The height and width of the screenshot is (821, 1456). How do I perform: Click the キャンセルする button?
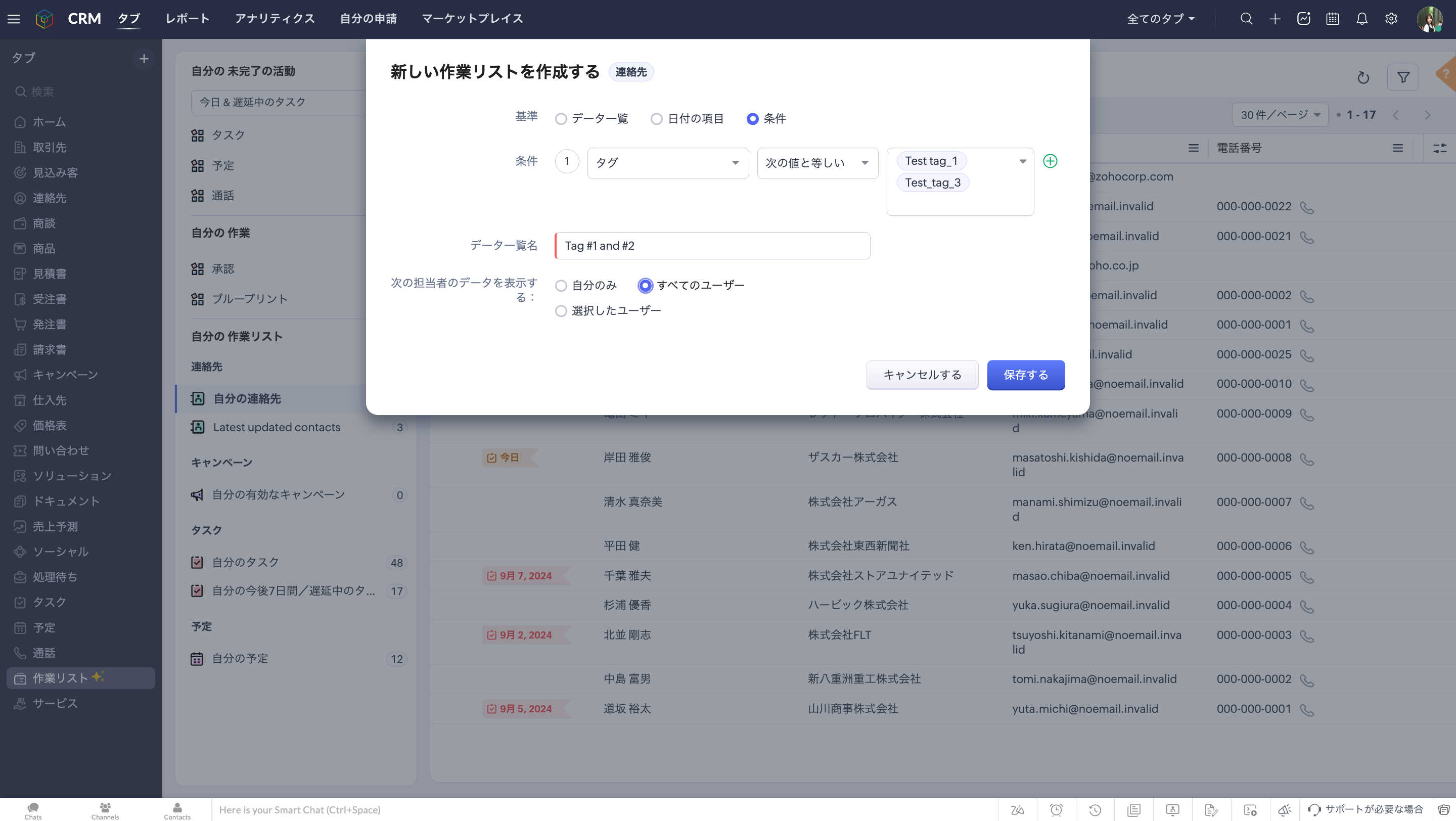click(922, 375)
